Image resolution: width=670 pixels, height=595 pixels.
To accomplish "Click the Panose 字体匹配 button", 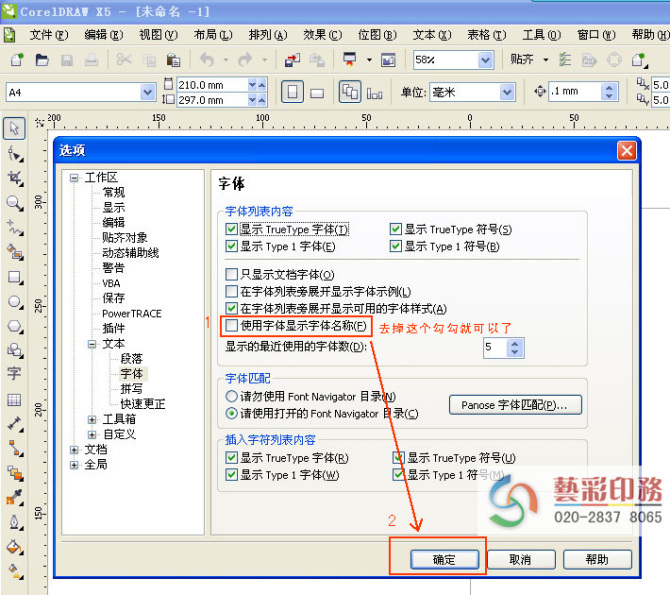I will [515, 405].
